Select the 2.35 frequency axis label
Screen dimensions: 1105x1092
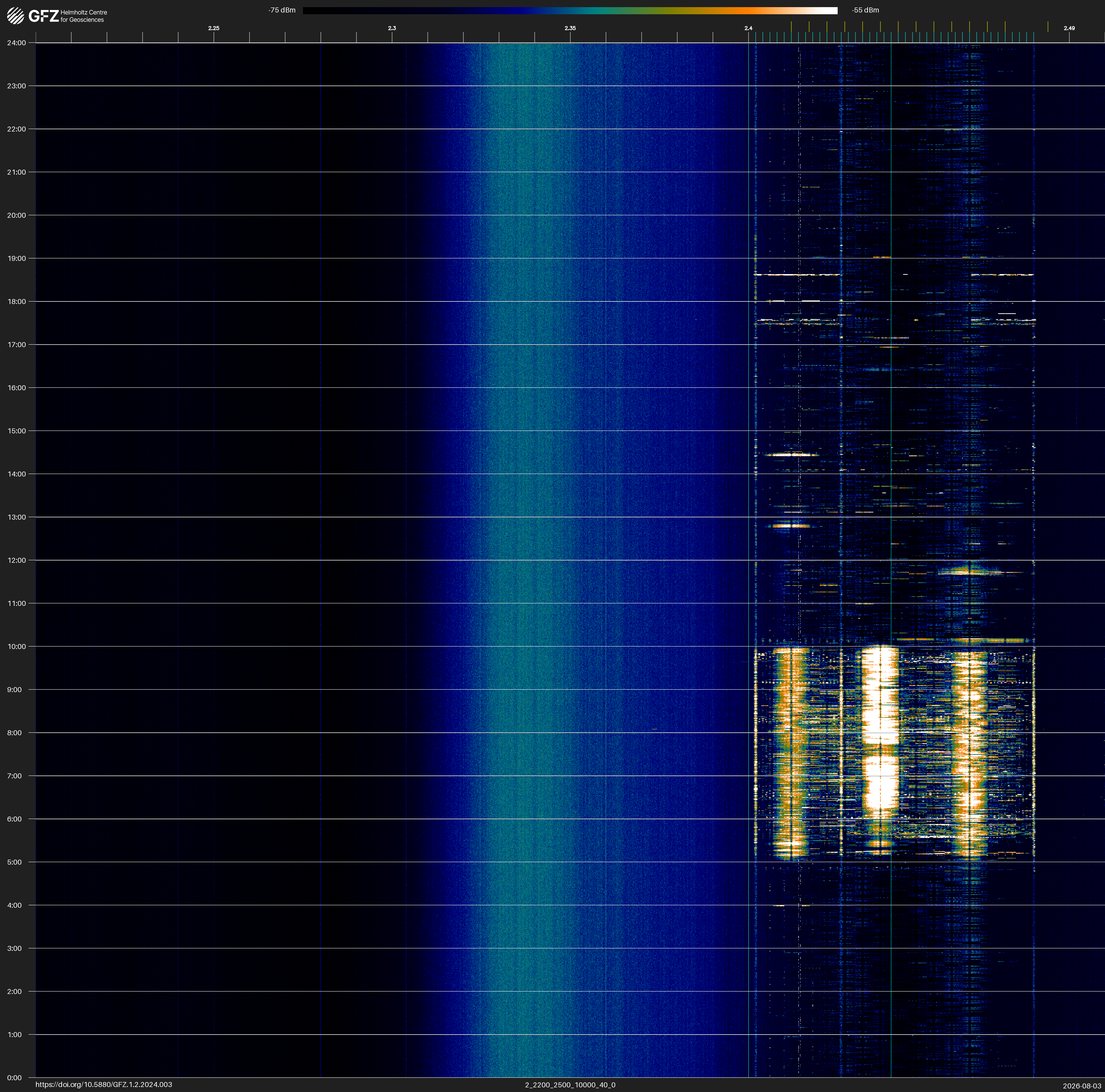point(570,28)
